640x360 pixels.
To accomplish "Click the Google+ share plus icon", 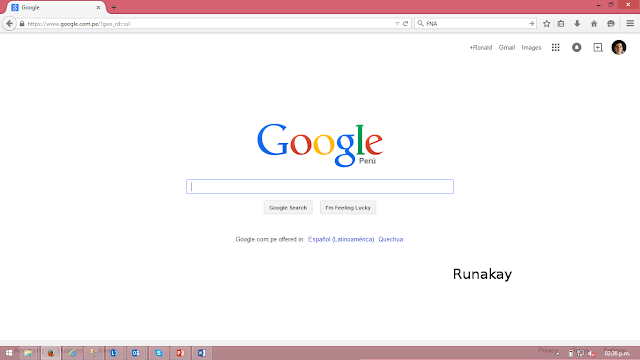I will click(598, 47).
